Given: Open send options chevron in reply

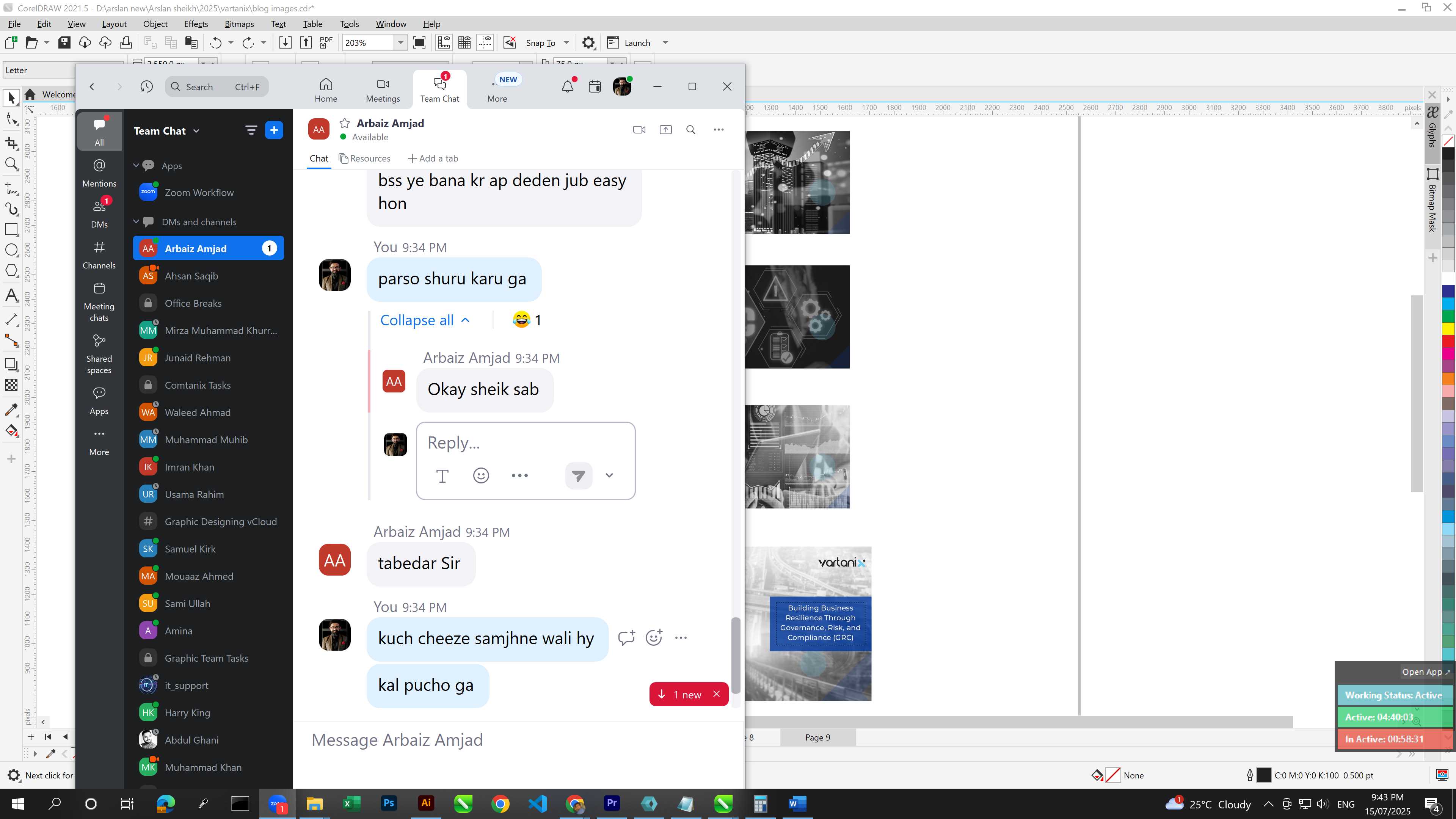Looking at the screenshot, I should (609, 475).
